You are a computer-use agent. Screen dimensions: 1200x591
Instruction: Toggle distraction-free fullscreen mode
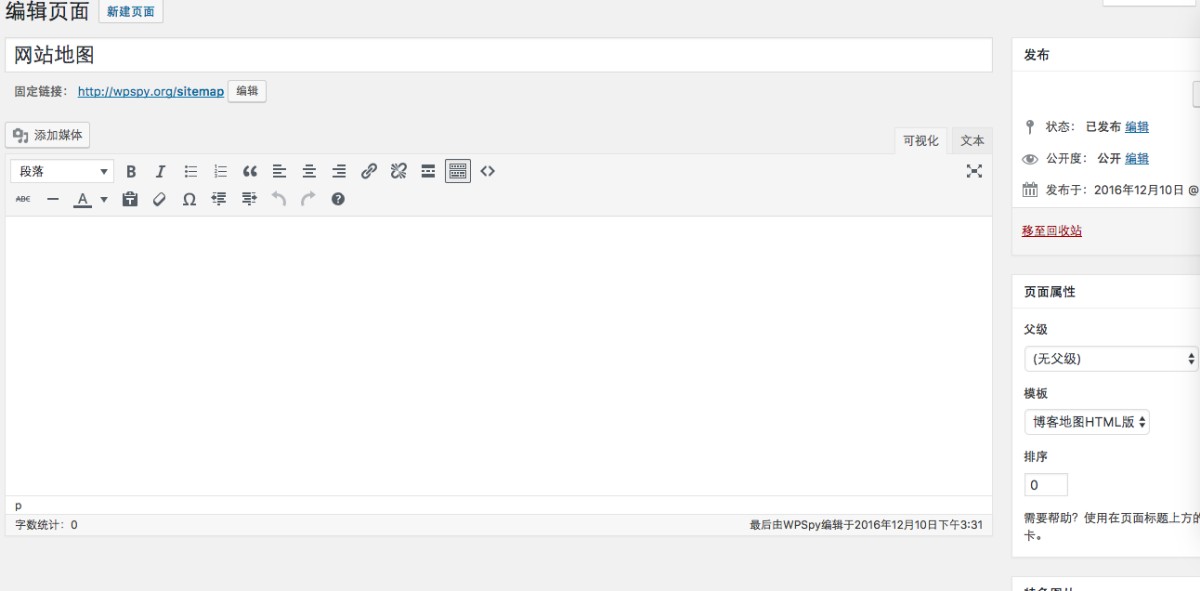pyautogui.click(x=974, y=171)
